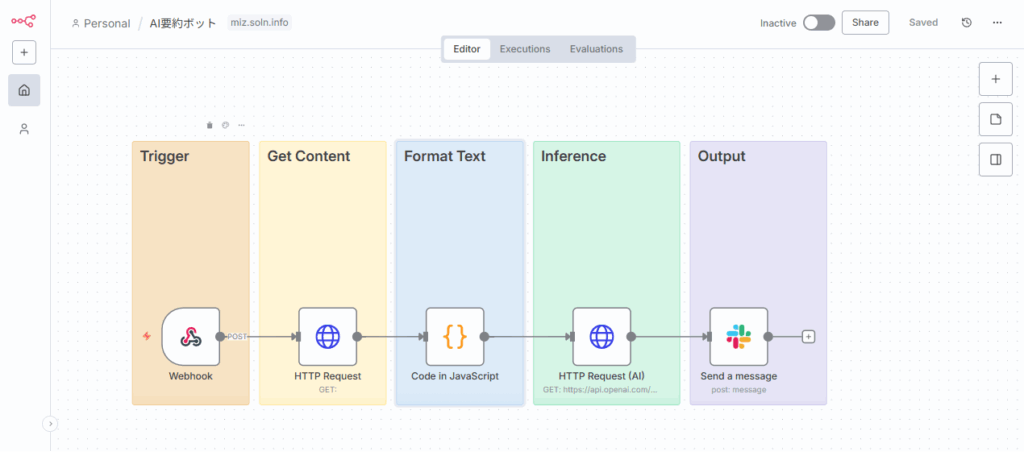The width and height of the screenshot is (1024, 452).
Task: Open the workflow options three-dot menu
Action: [996, 23]
